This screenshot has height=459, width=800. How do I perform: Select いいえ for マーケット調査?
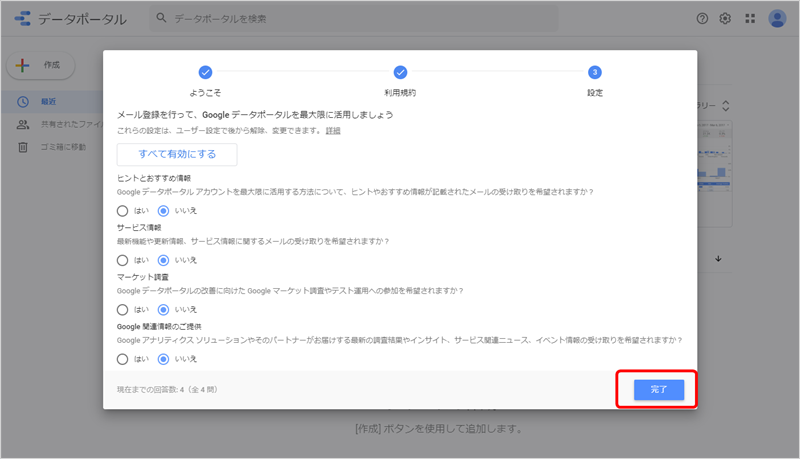(163, 310)
